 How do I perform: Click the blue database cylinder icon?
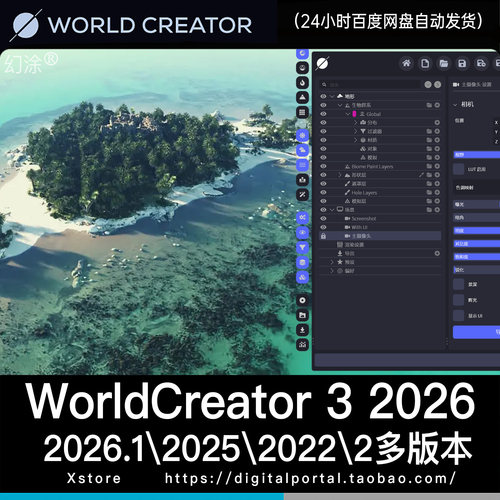(x=302, y=262)
